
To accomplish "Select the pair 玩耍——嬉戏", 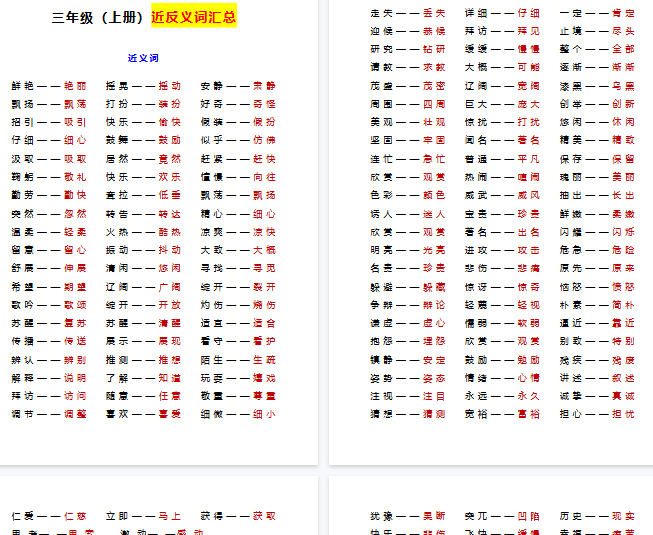I will coord(238,378).
